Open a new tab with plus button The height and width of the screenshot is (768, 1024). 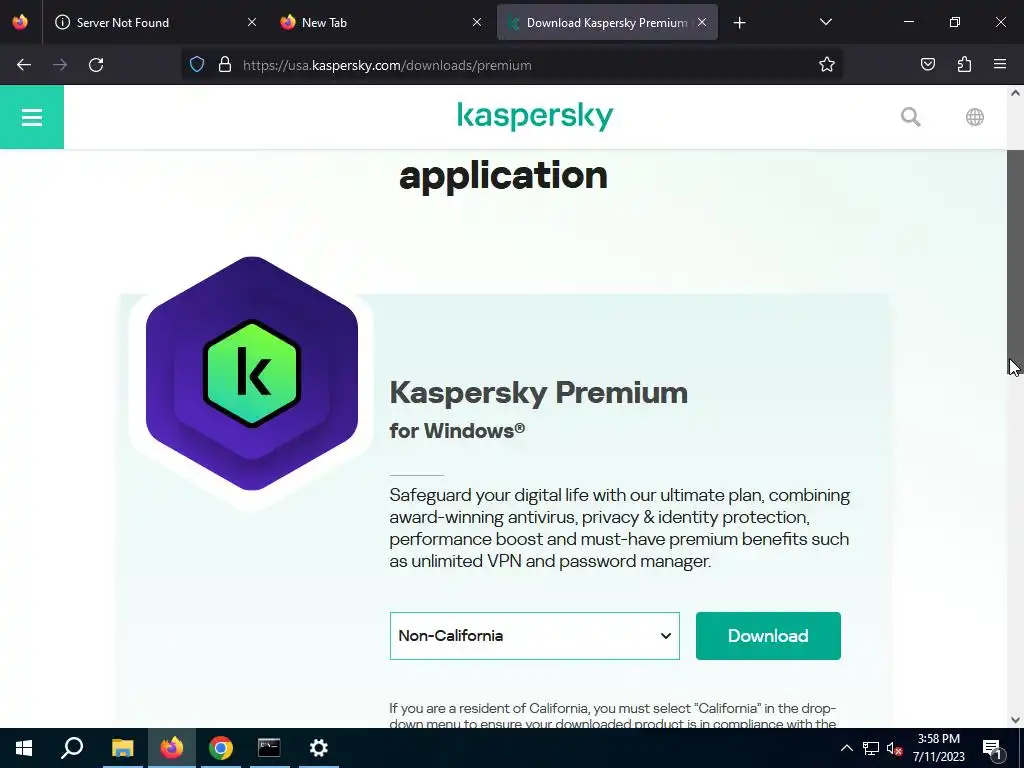tap(739, 23)
